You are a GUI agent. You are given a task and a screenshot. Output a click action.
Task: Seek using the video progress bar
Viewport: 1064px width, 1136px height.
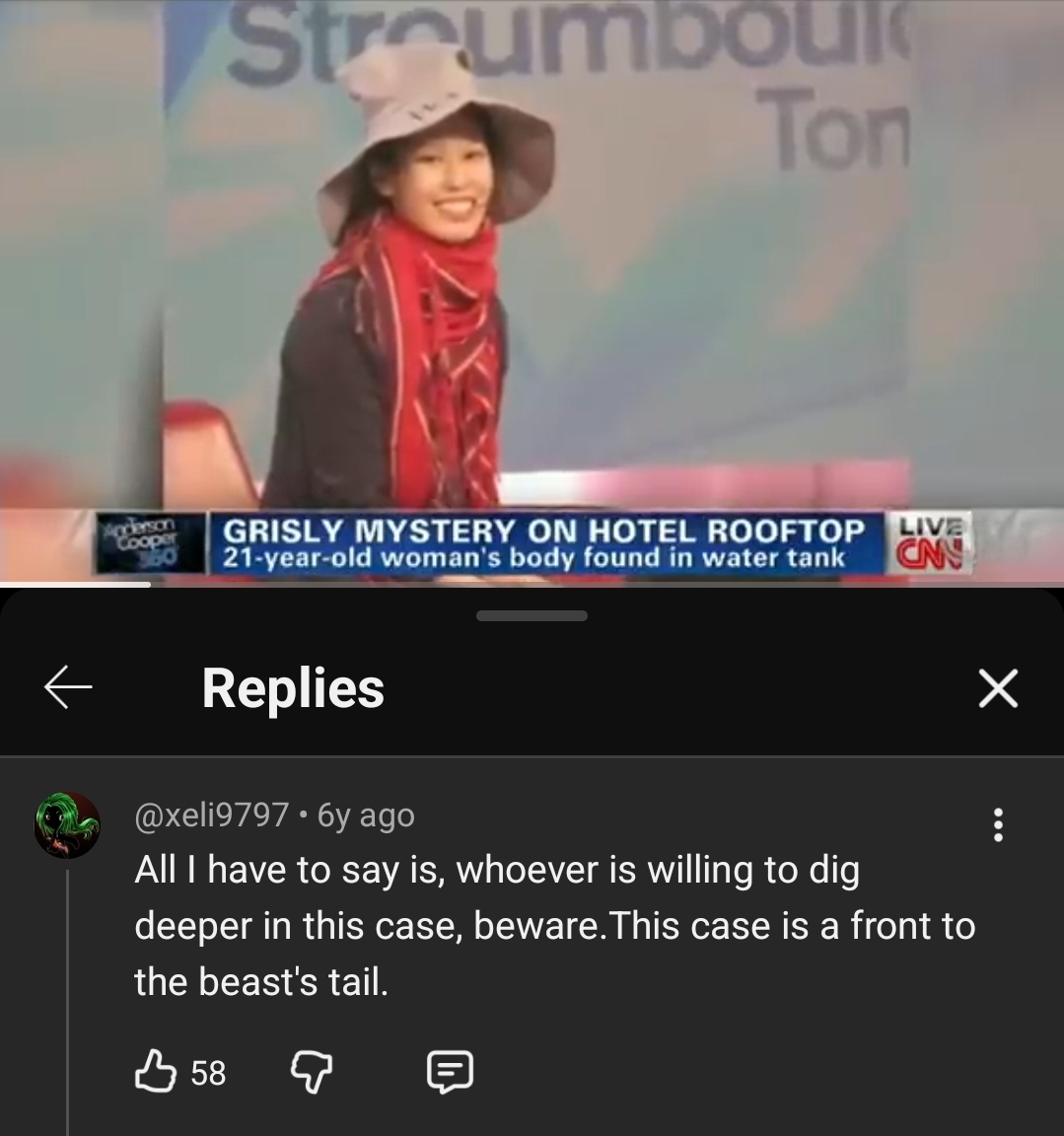[532, 584]
